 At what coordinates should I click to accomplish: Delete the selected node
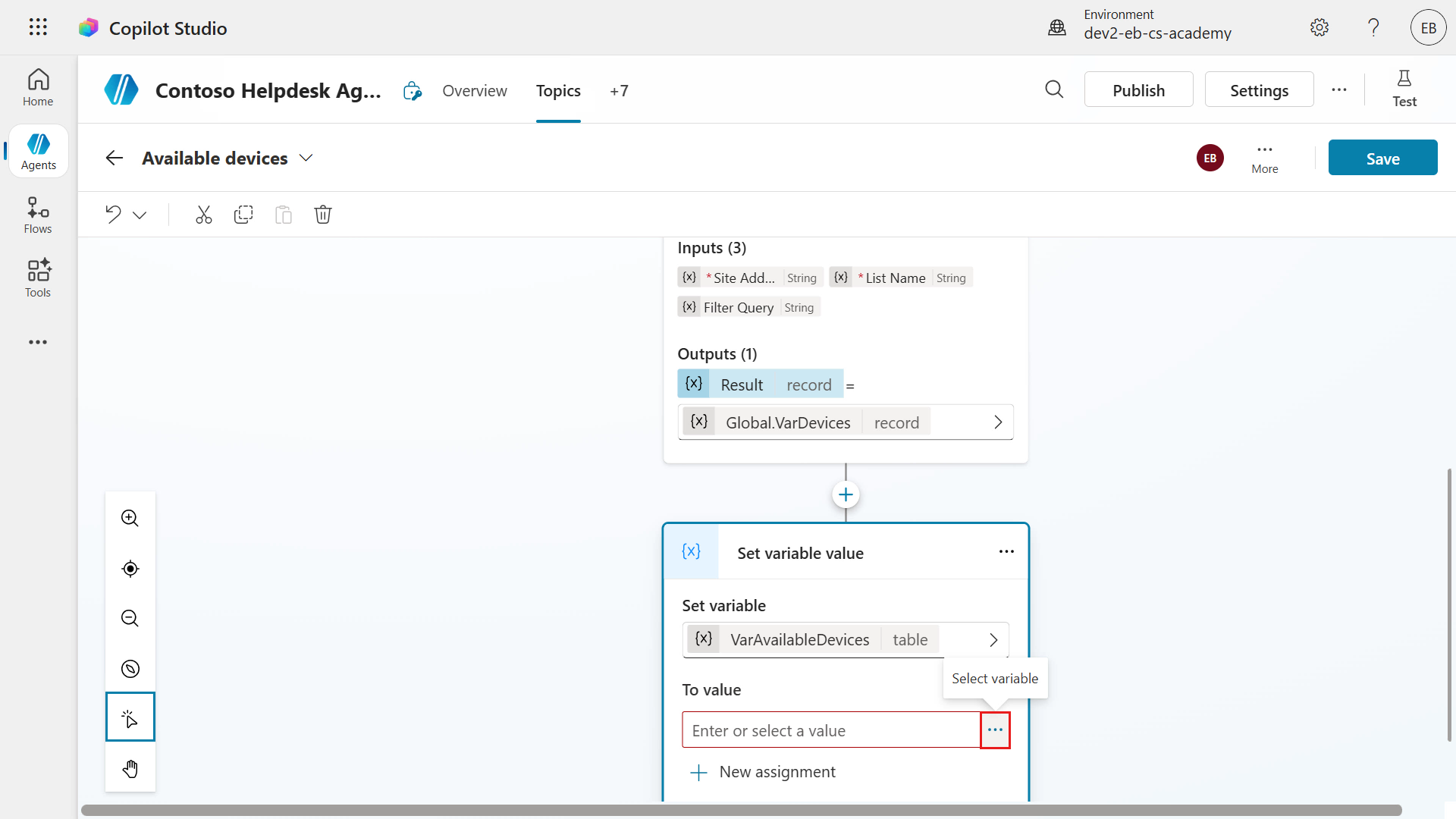click(323, 215)
